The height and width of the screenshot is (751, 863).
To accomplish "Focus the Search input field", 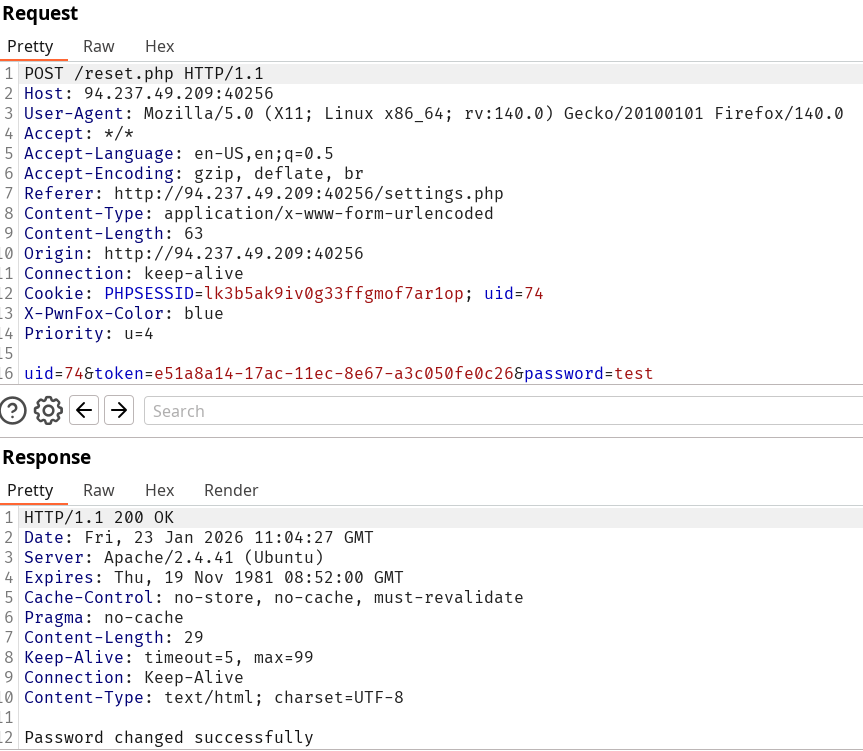I will pyautogui.click(x=500, y=411).
